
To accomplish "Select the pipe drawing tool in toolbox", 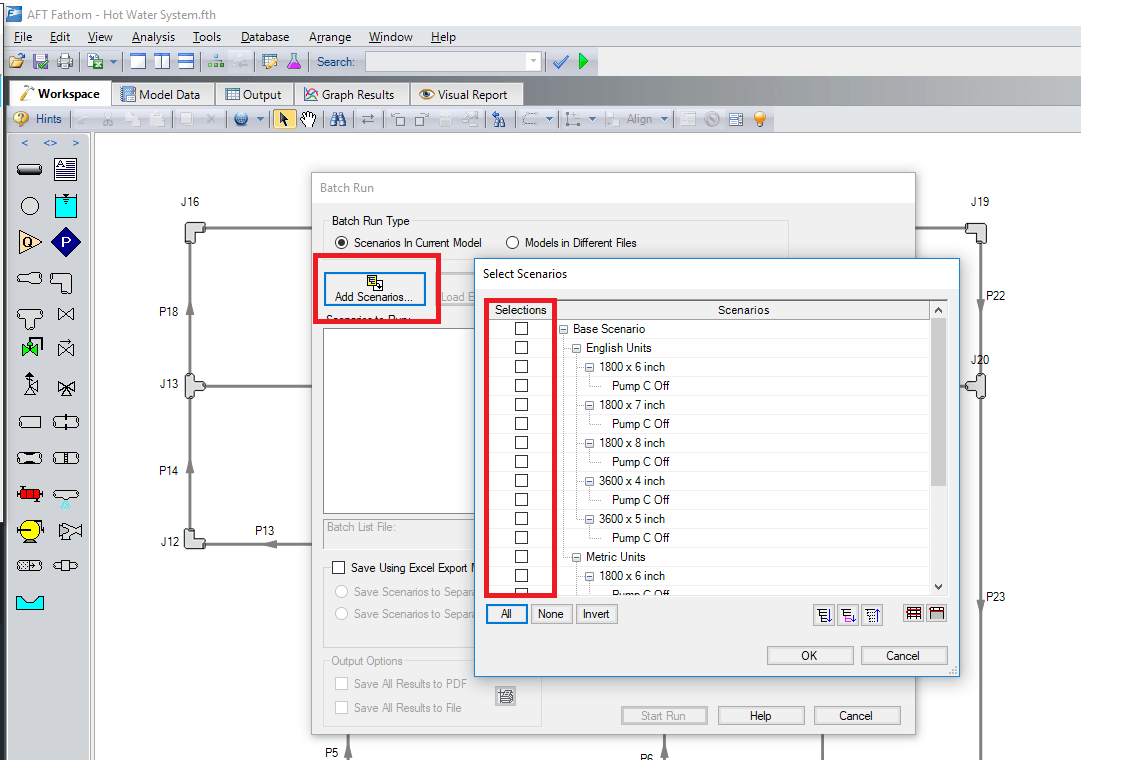I will pos(29,170).
